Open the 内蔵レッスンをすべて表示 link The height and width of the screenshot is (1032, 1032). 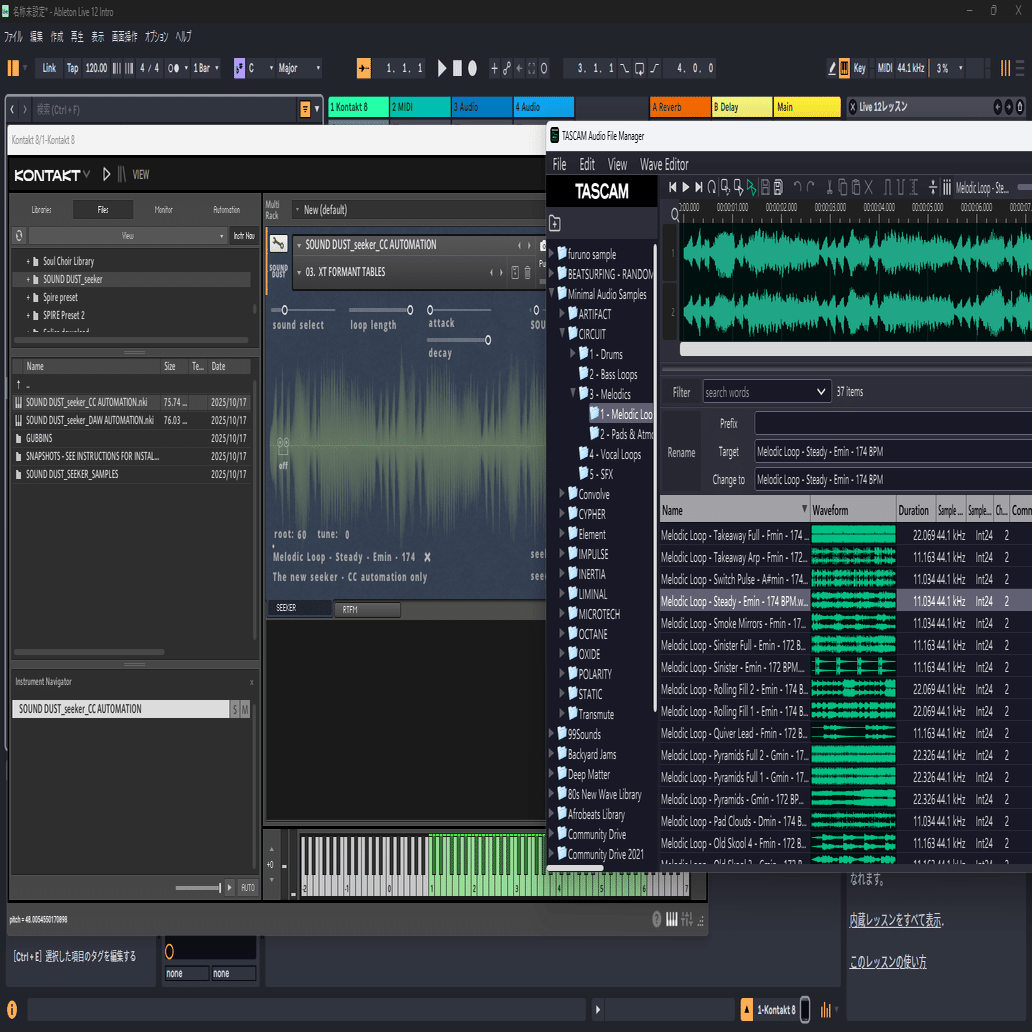(x=896, y=920)
